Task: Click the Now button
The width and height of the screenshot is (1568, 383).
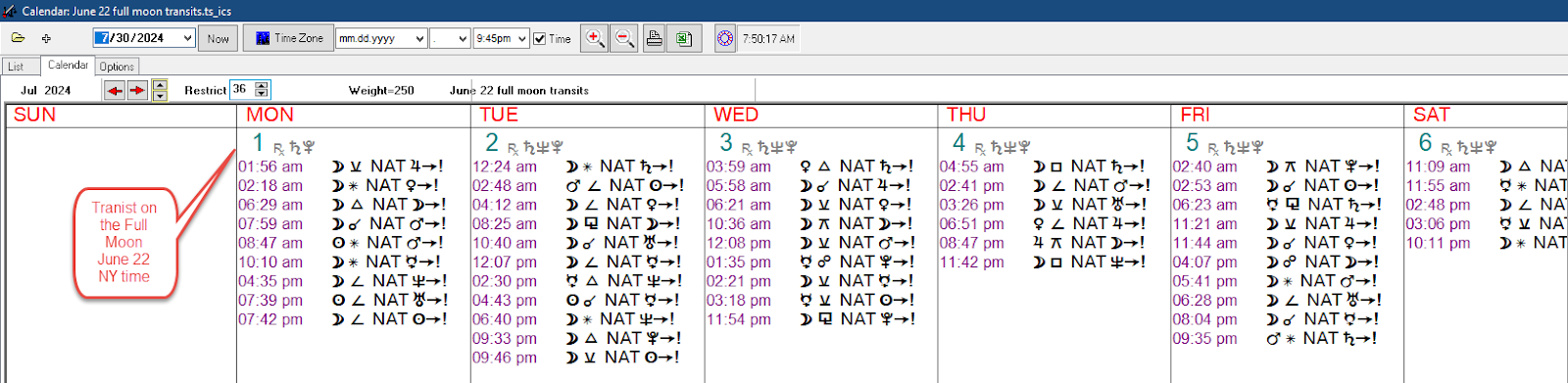Action: coord(218,38)
